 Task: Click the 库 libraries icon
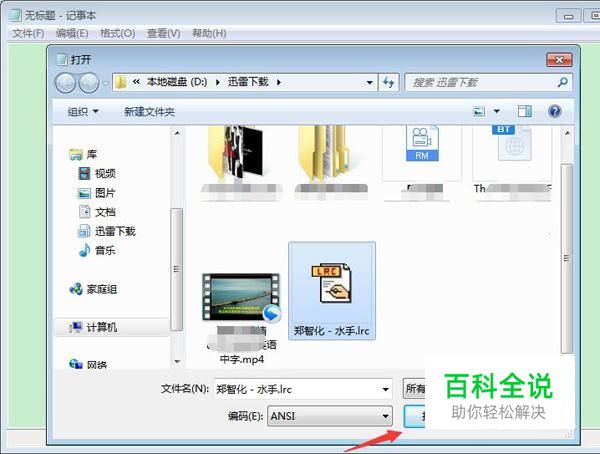click(x=76, y=154)
